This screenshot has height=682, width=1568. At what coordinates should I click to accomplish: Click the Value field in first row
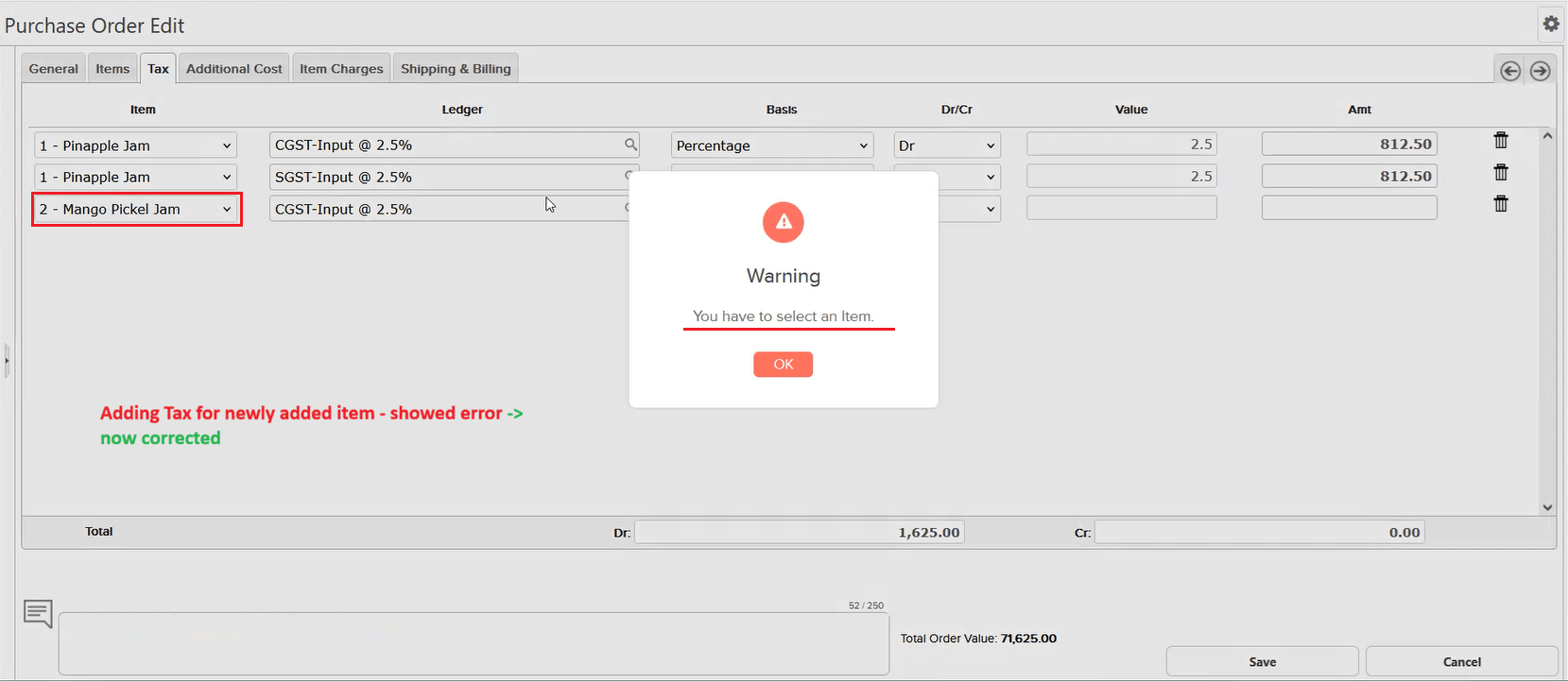pyautogui.click(x=1122, y=144)
